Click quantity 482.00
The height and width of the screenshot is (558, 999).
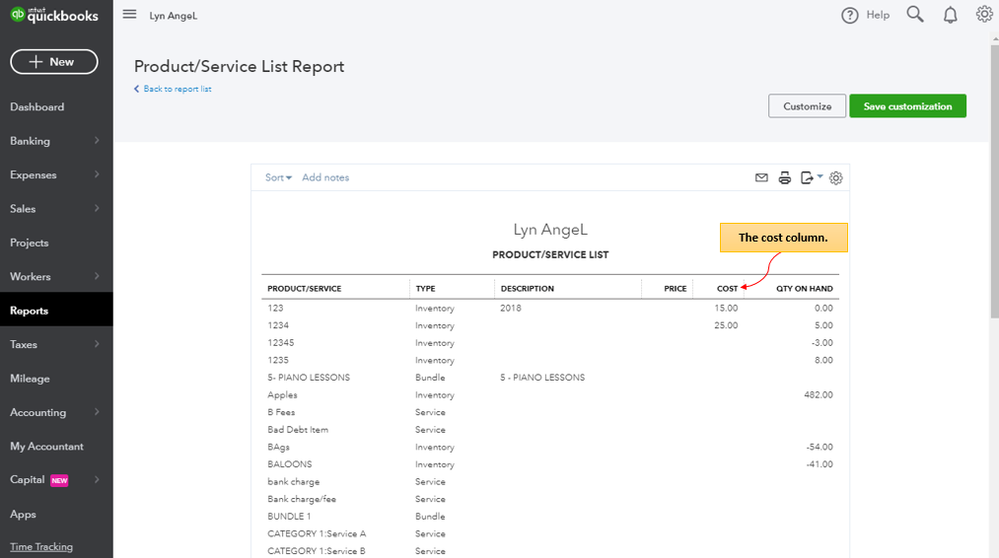pyautogui.click(x=818, y=395)
